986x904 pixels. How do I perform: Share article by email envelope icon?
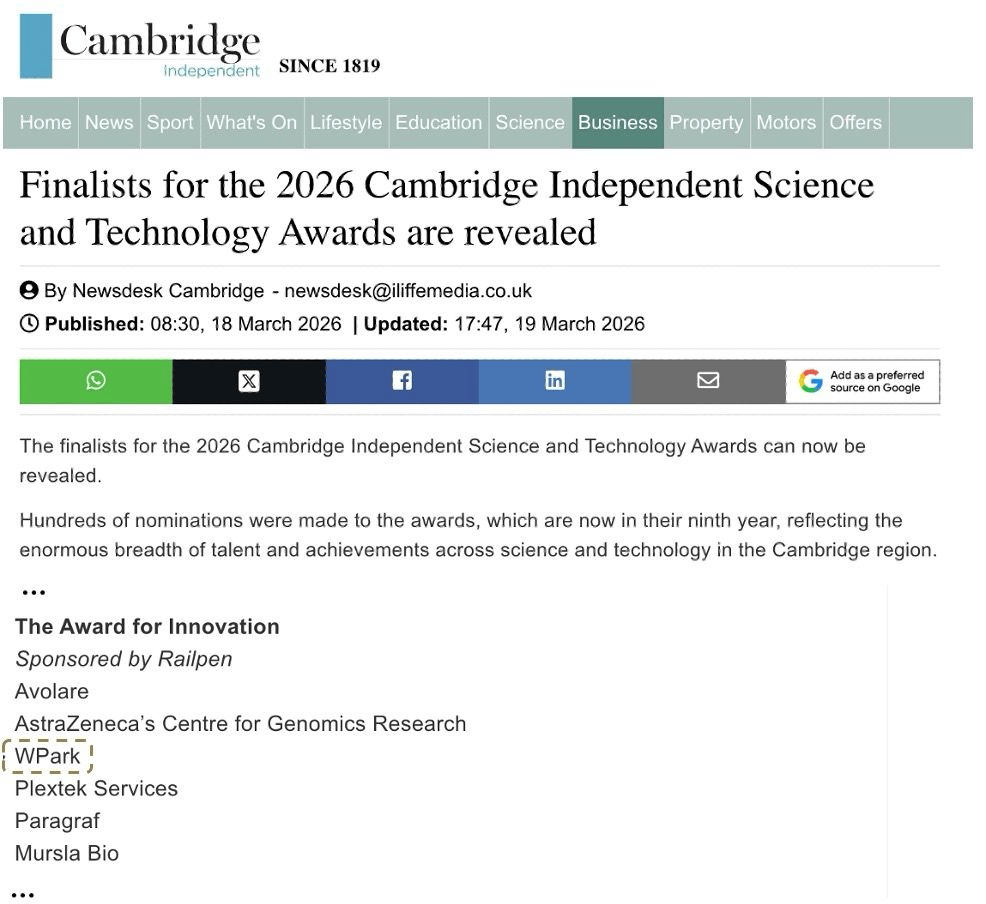[x=708, y=381]
